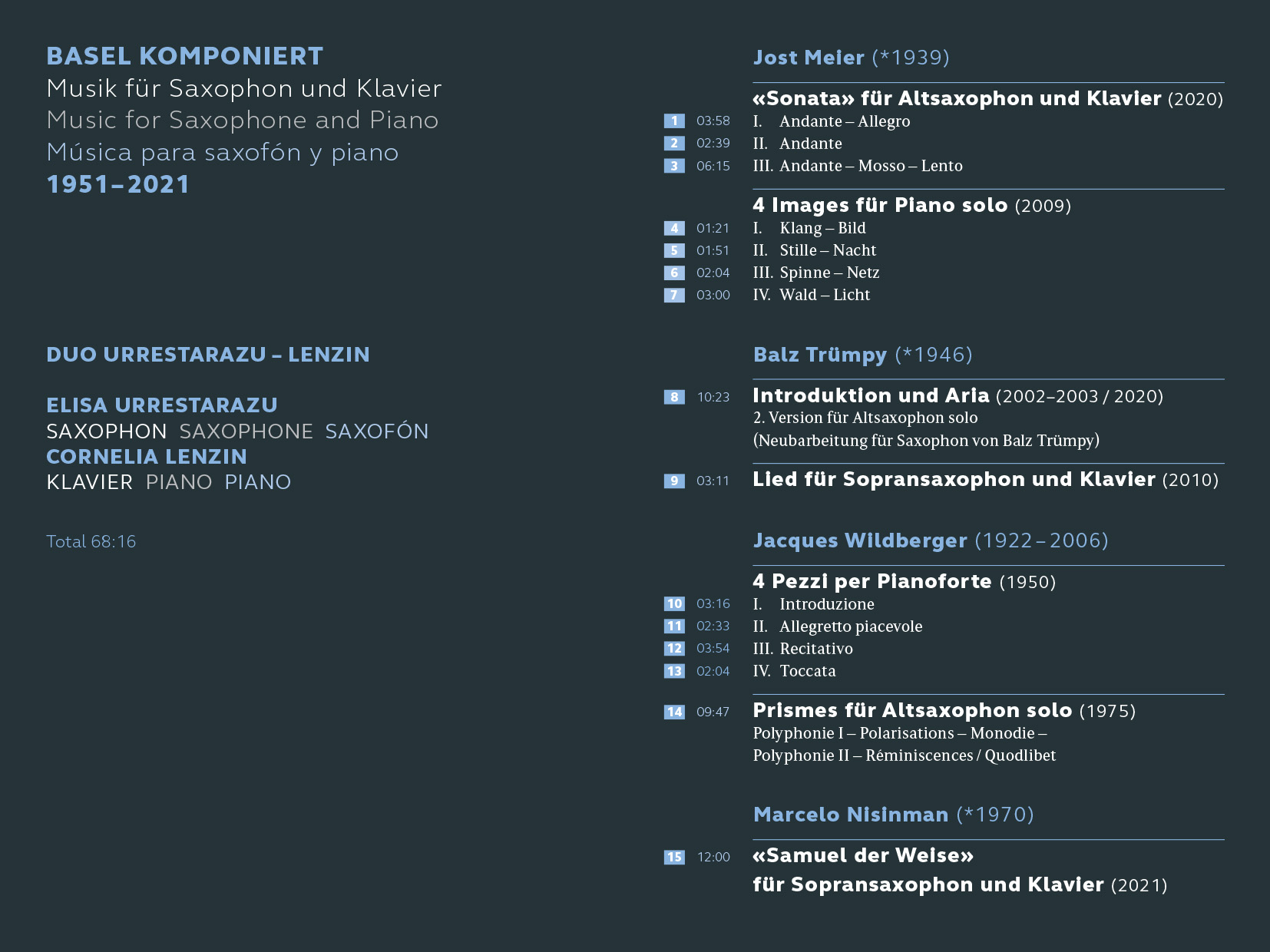Select track 9 number badge
Screen dimensions: 1270x952
tap(674, 481)
